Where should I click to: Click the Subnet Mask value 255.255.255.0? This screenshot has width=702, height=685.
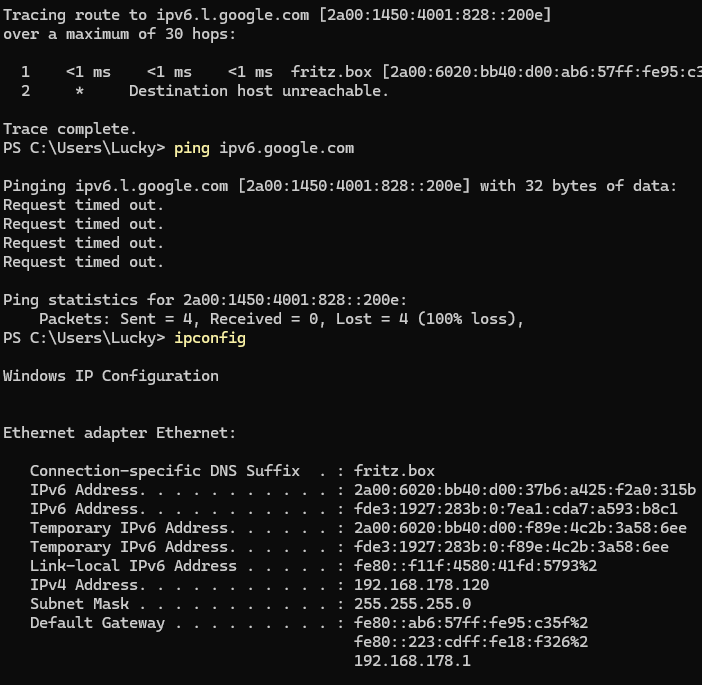pos(412,604)
